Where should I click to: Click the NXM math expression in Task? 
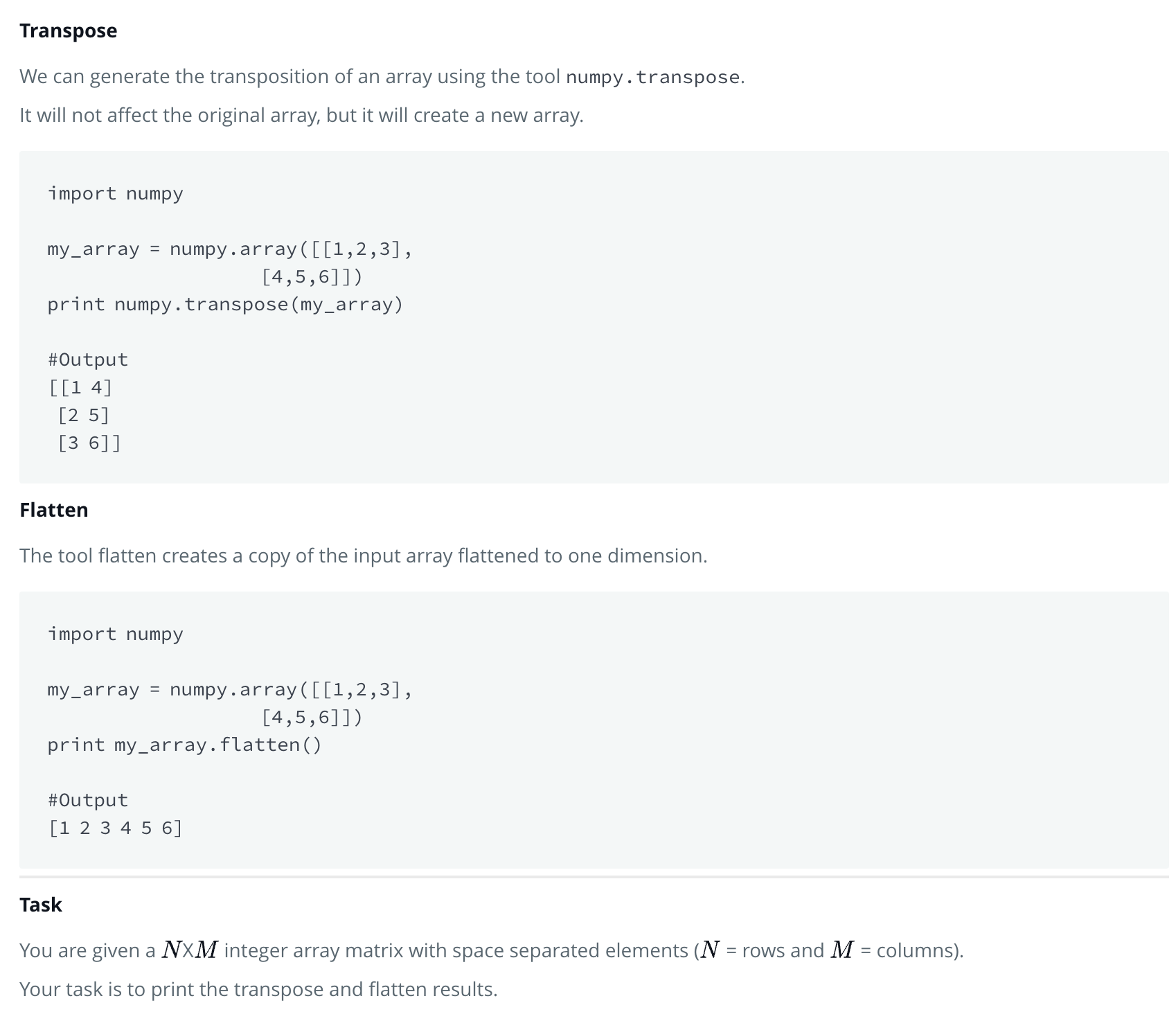tap(190, 950)
